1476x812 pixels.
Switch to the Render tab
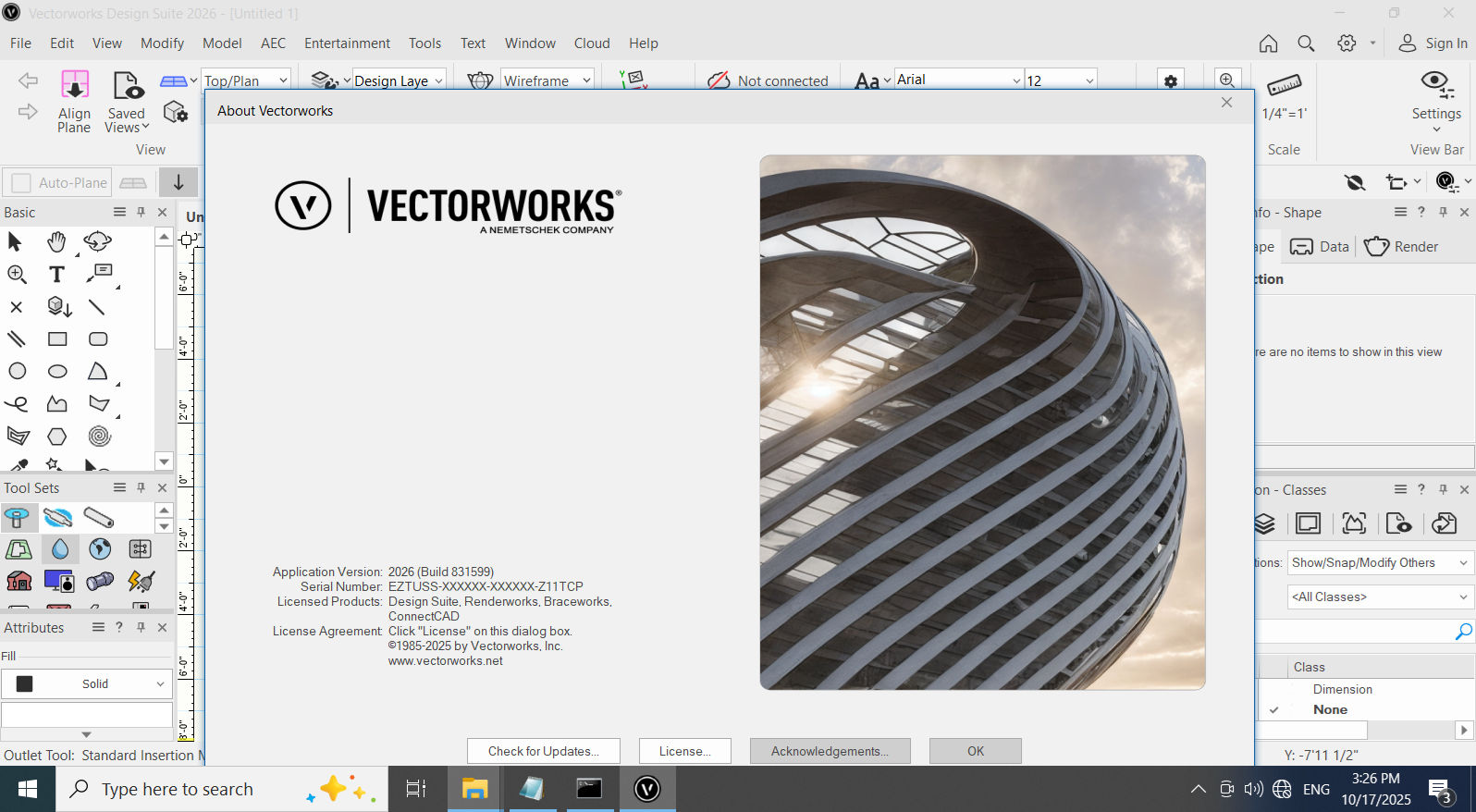tap(1401, 247)
